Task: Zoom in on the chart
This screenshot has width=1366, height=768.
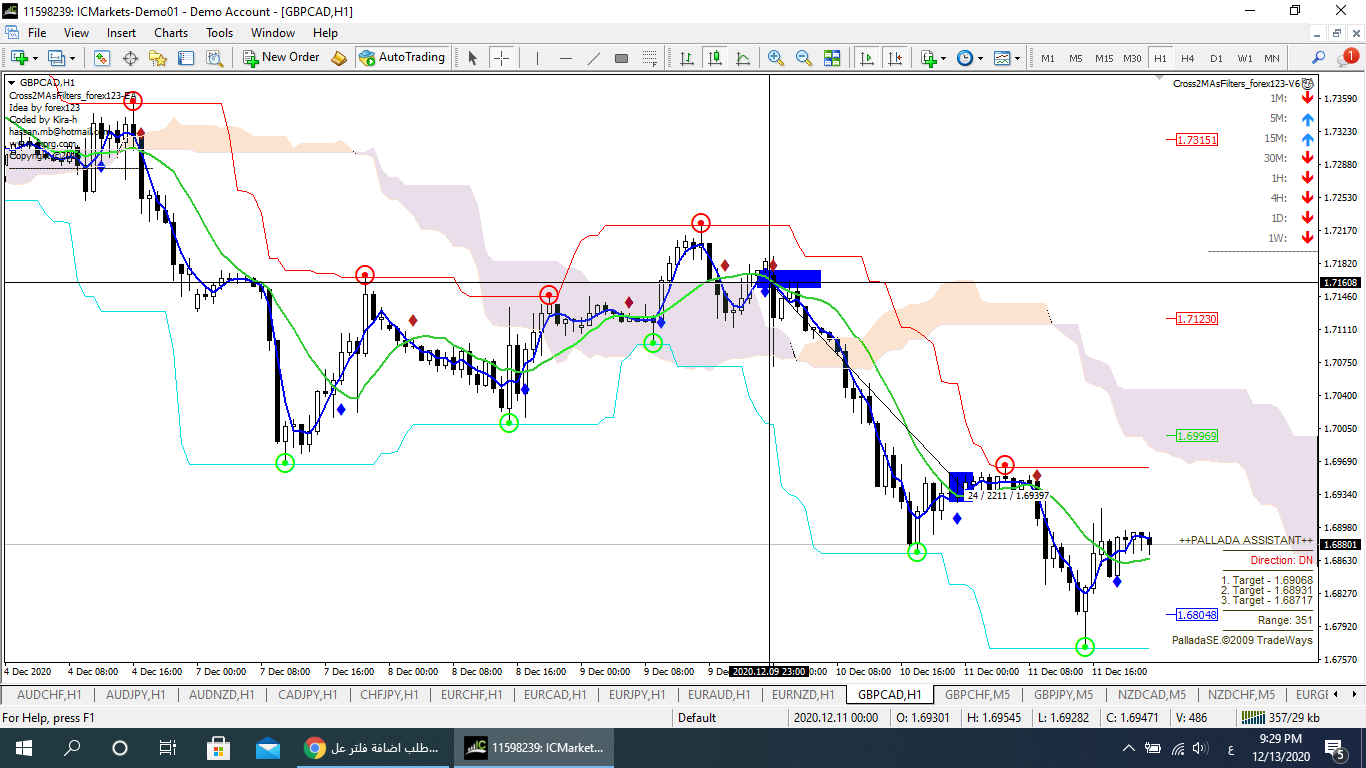Action: 775,58
